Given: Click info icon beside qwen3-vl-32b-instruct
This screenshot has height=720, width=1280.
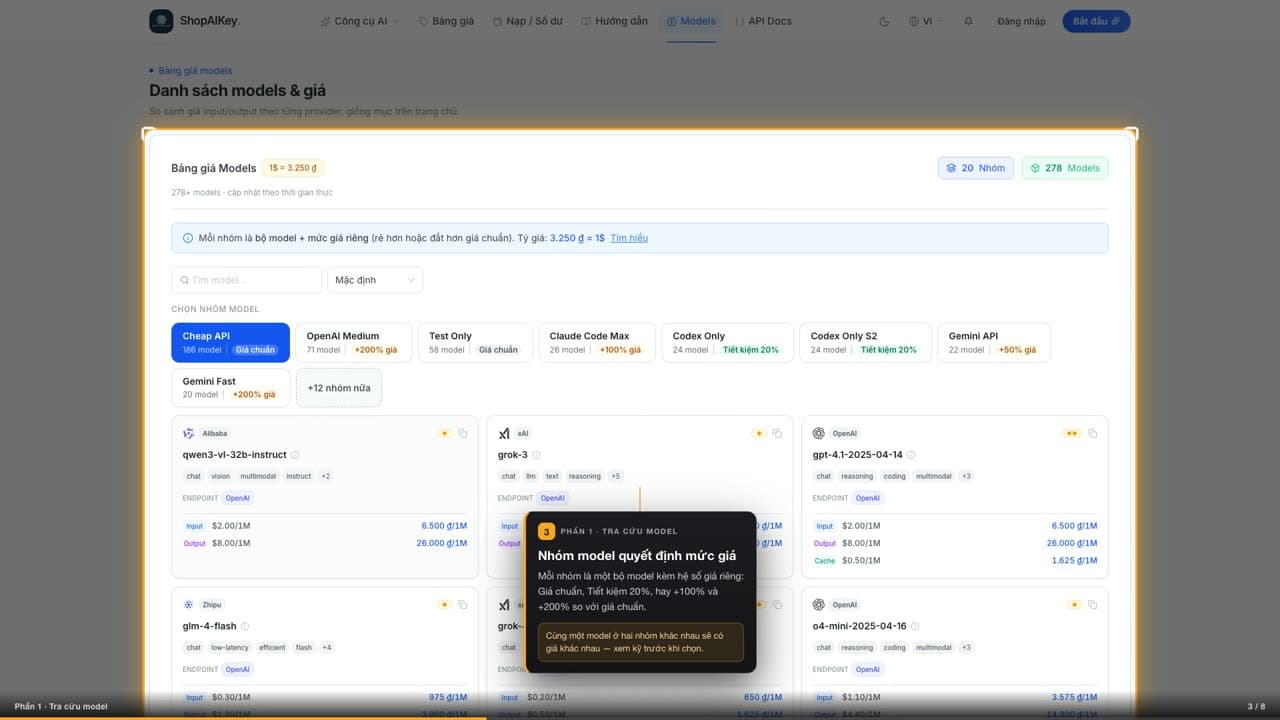Looking at the screenshot, I should click(295, 455).
